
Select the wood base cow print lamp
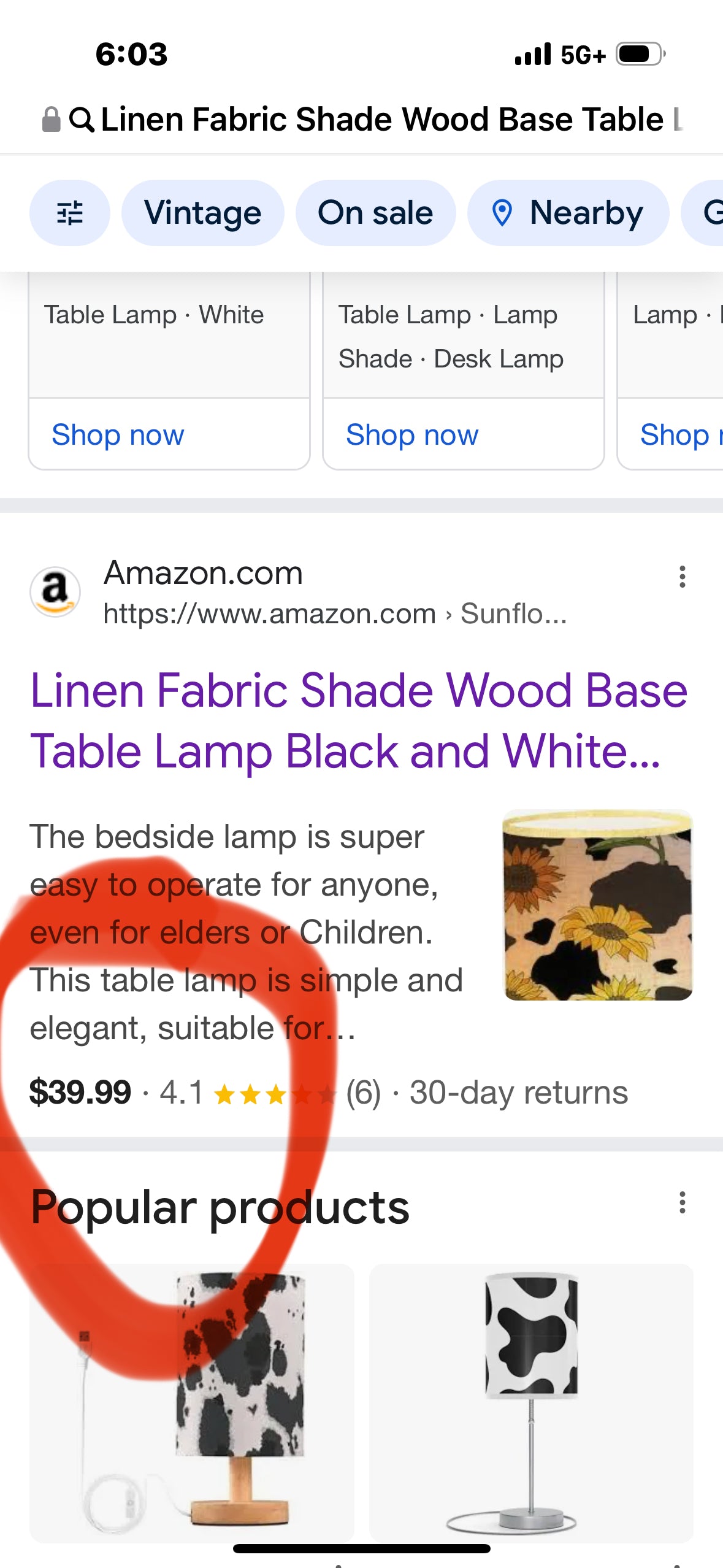tap(191, 1402)
